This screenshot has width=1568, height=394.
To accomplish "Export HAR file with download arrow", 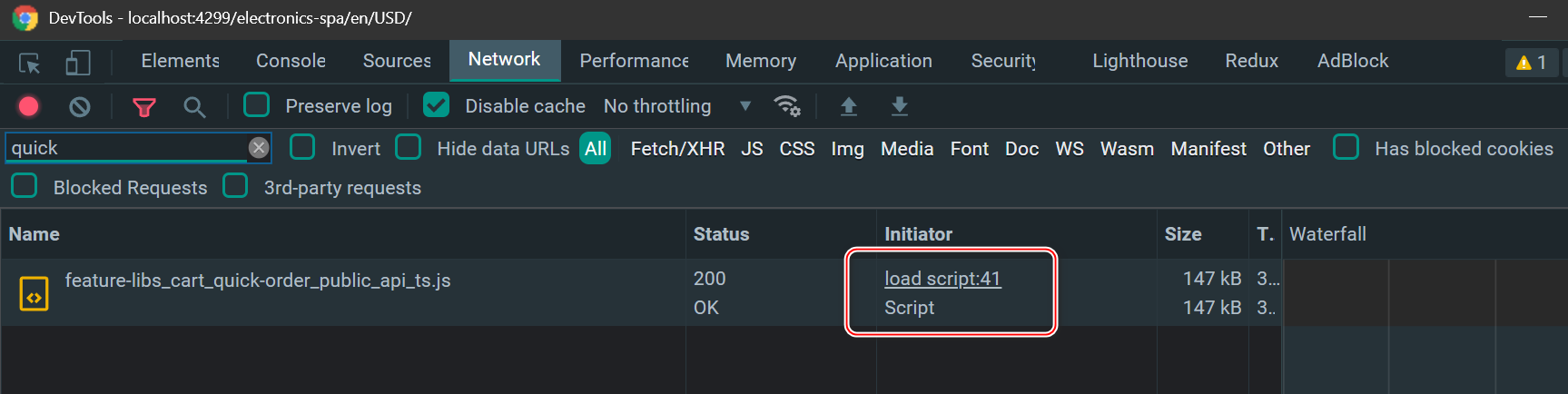I will (900, 106).
